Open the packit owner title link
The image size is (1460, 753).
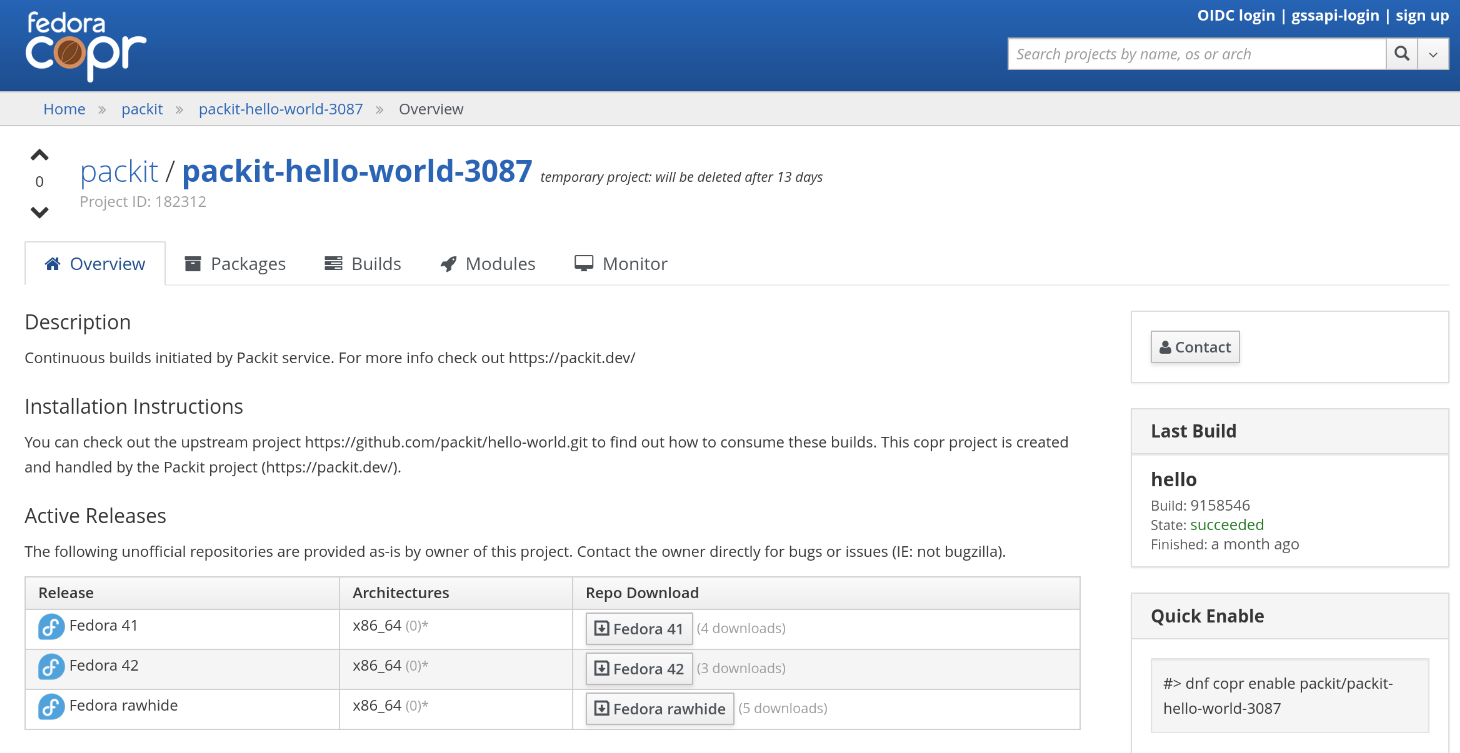[119, 171]
